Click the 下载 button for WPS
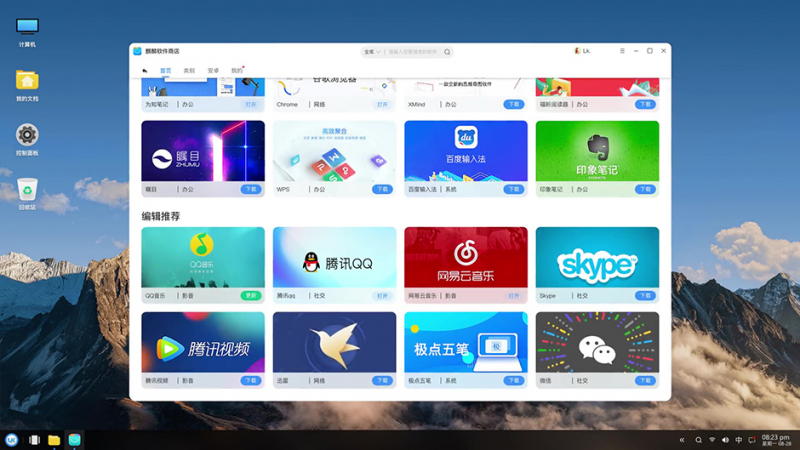This screenshot has width=800, height=450. coord(382,189)
